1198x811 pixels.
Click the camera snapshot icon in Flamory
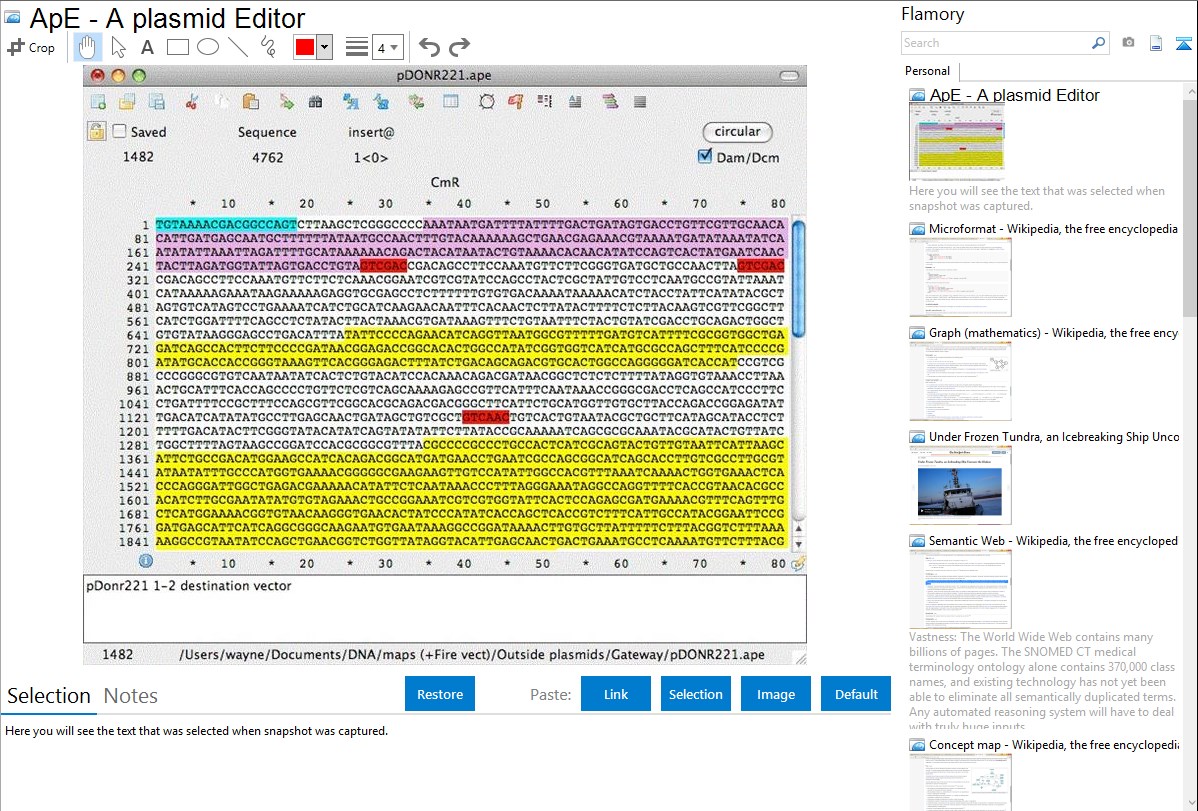1128,43
